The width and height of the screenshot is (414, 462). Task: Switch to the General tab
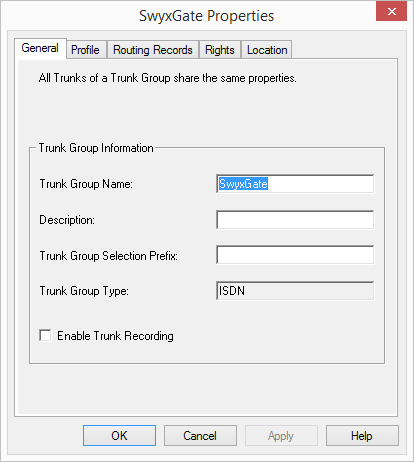click(40, 48)
